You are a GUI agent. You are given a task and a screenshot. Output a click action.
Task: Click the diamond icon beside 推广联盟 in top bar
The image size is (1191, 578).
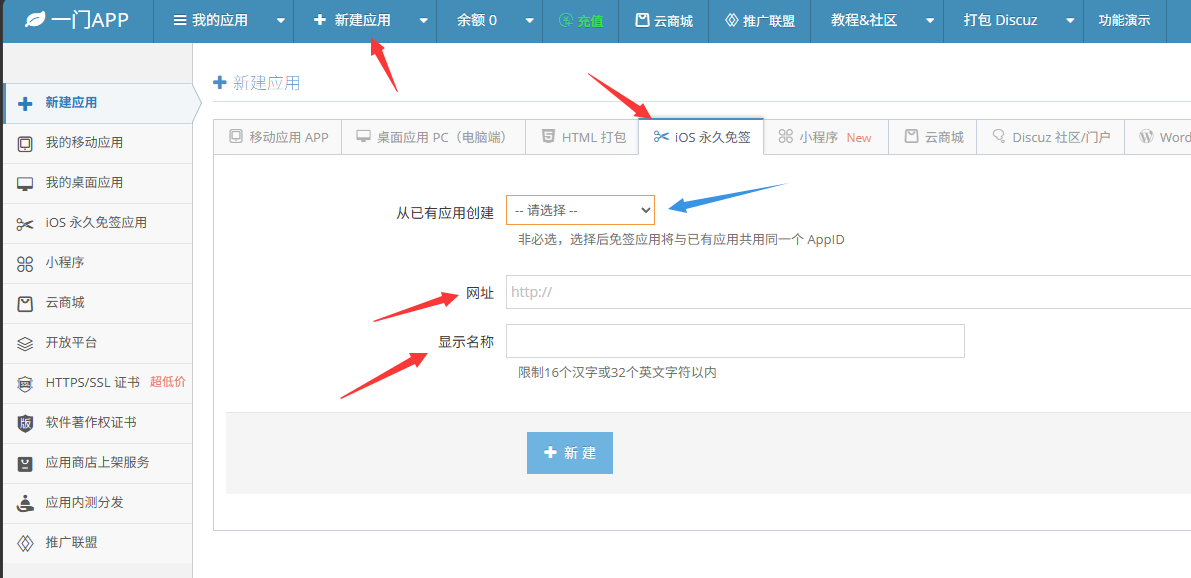tap(731, 21)
